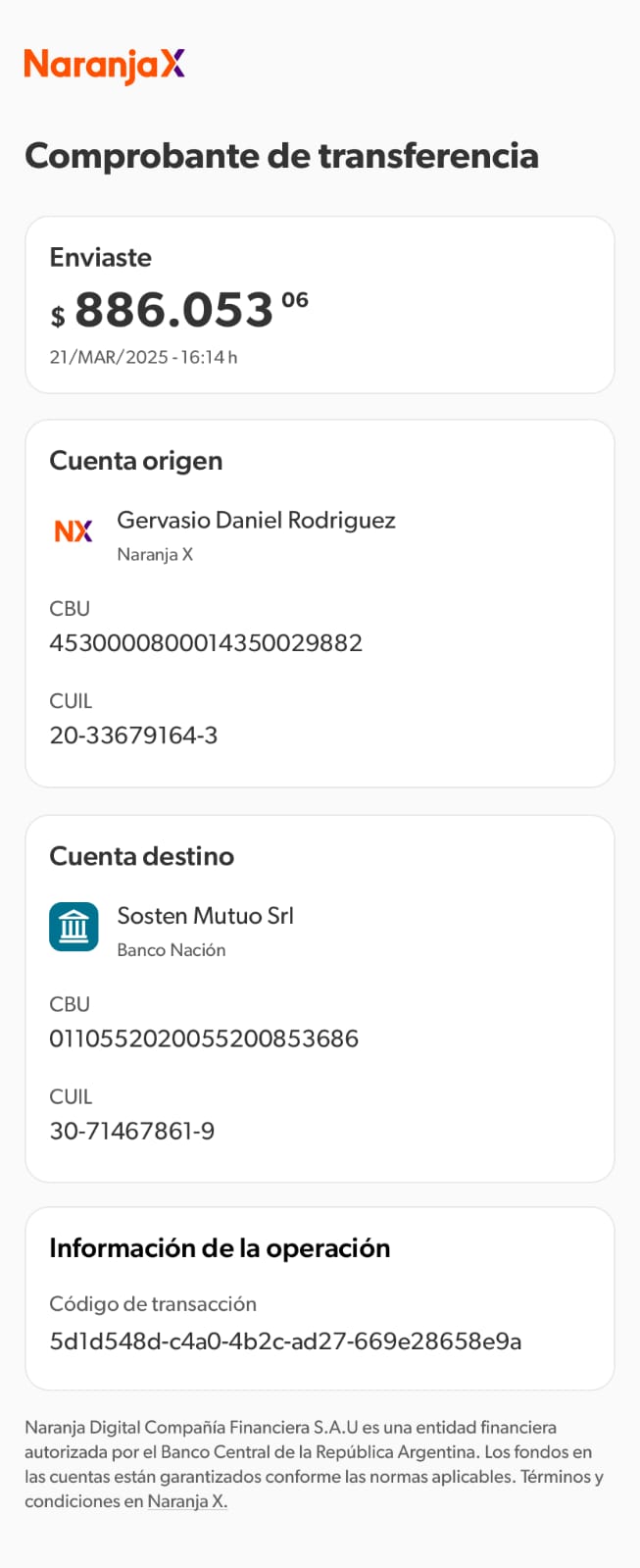
Task: Click the Cuenta destino section title
Action: (x=142, y=856)
